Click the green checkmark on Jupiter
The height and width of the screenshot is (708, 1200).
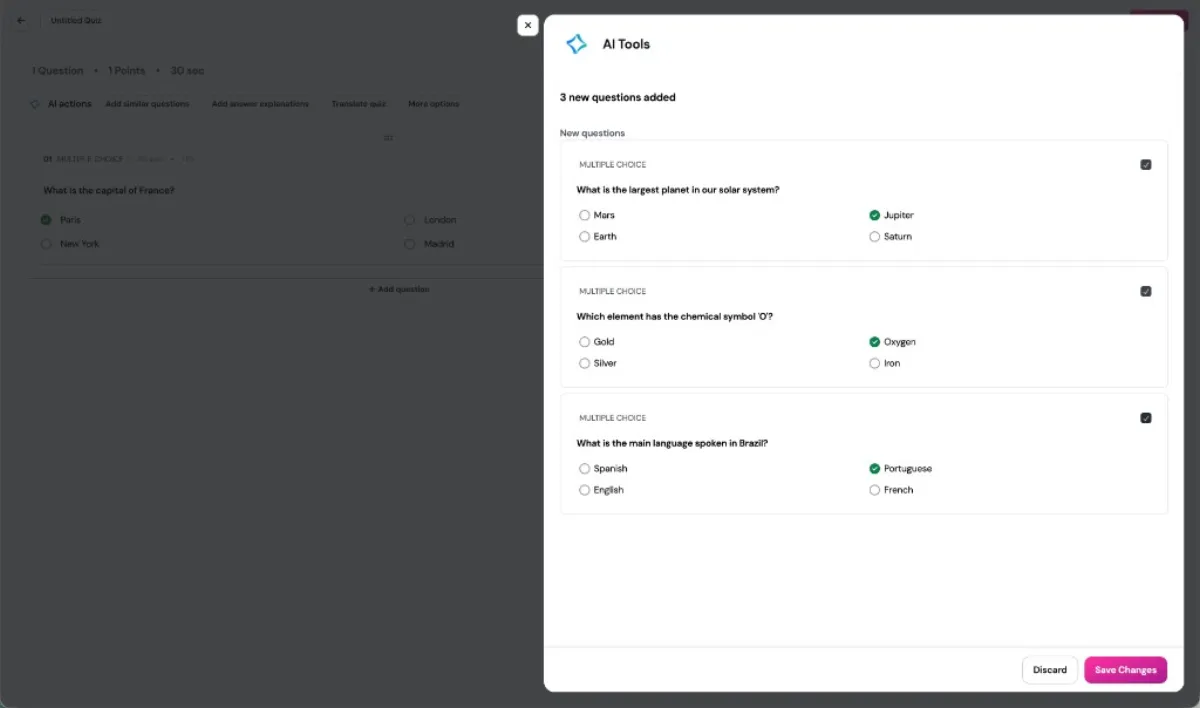pos(875,215)
